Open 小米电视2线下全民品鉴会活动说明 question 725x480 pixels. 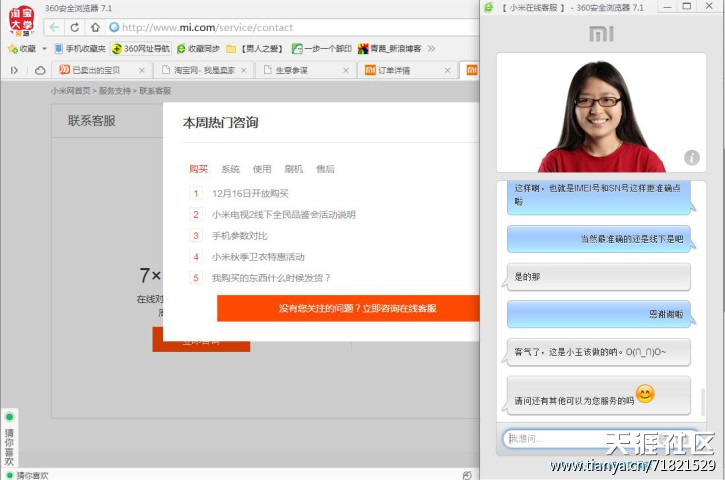283,215
